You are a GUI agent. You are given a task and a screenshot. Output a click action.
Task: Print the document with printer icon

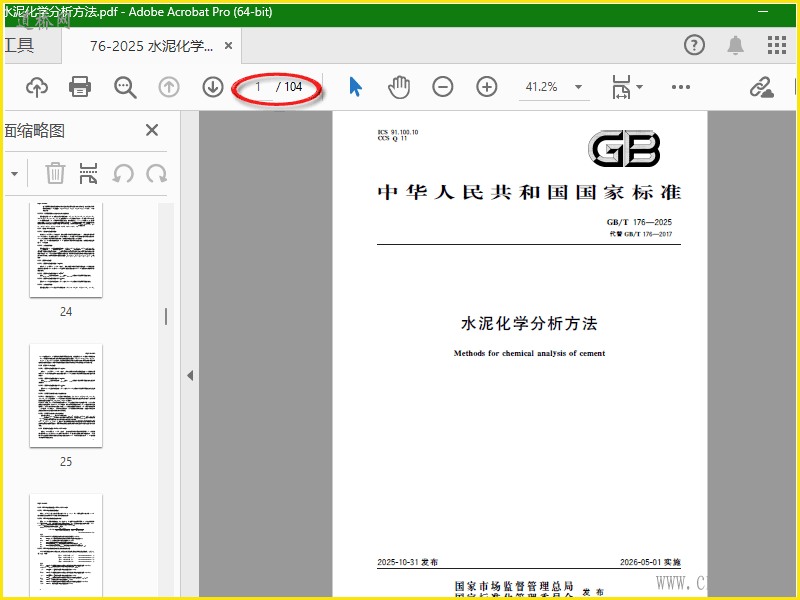click(80, 87)
